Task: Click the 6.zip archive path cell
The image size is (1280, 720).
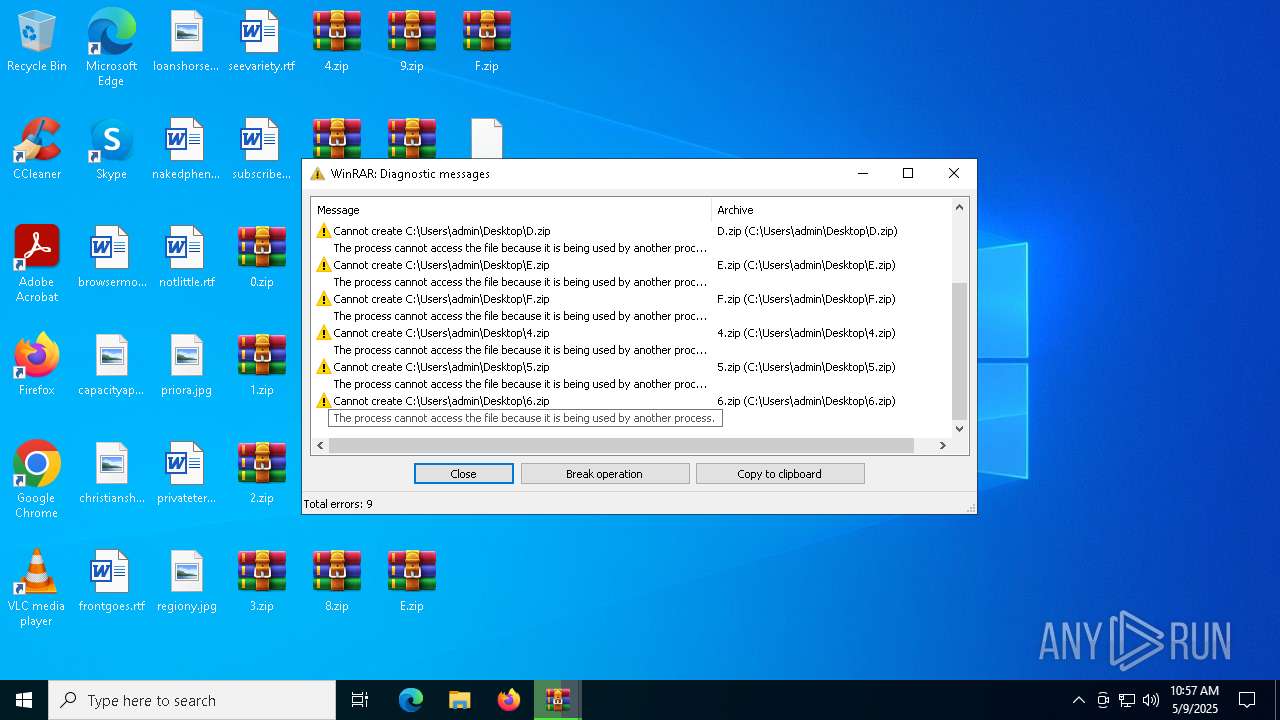Action: [x=806, y=401]
